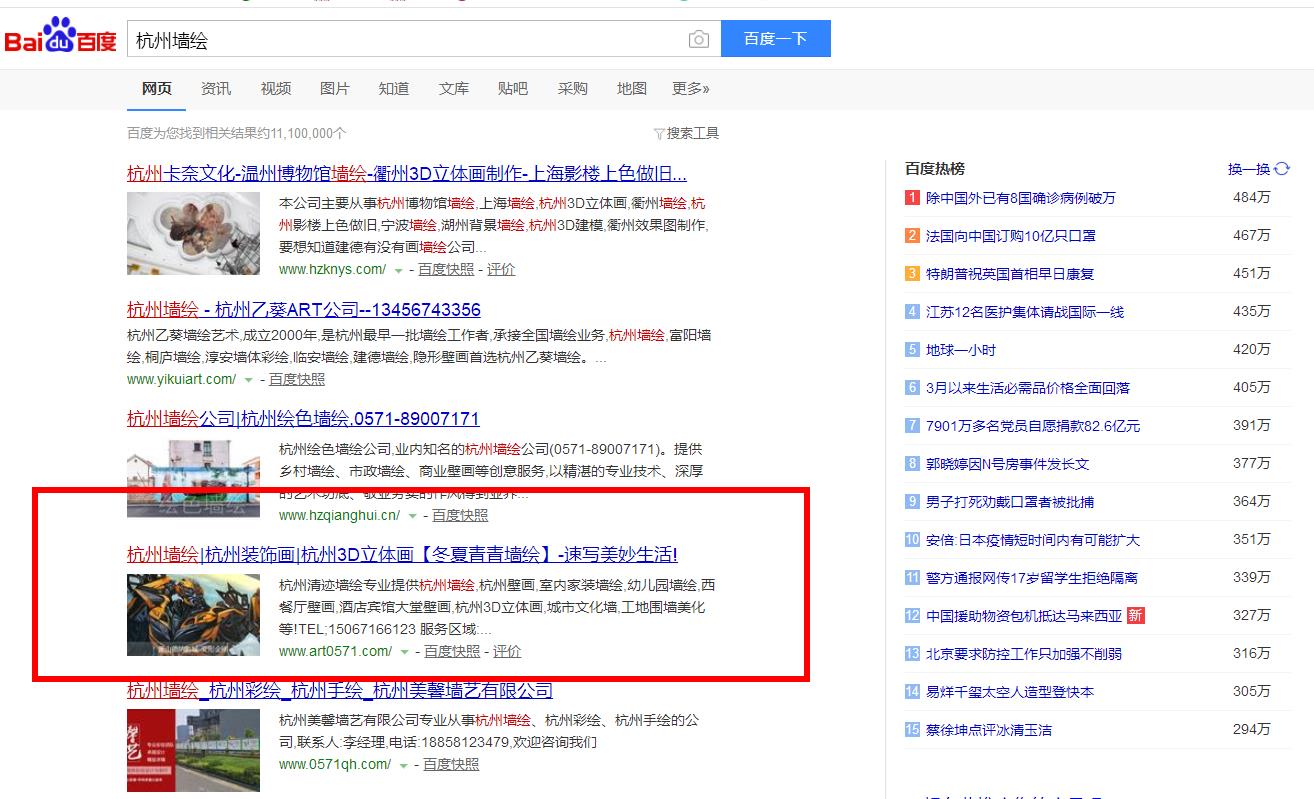Screen dimensions: 1314x799
Task: Switch to the 贴吧 tab
Action: point(513,89)
